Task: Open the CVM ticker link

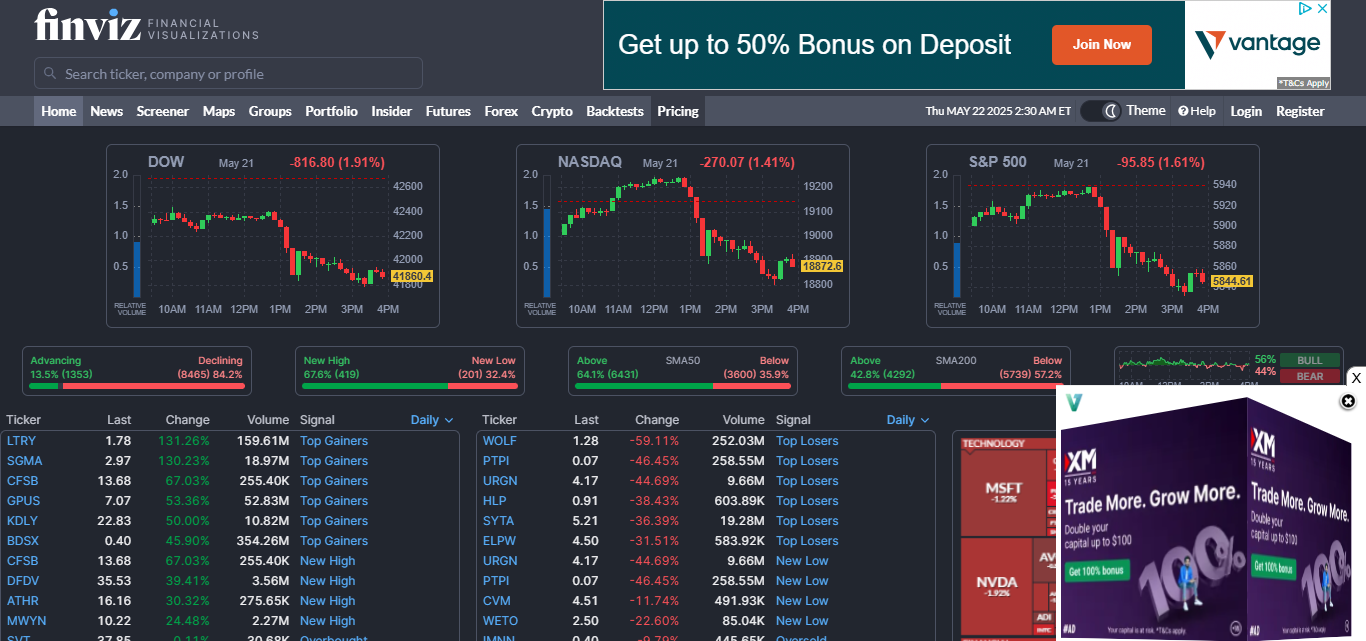Action: click(497, 601)
